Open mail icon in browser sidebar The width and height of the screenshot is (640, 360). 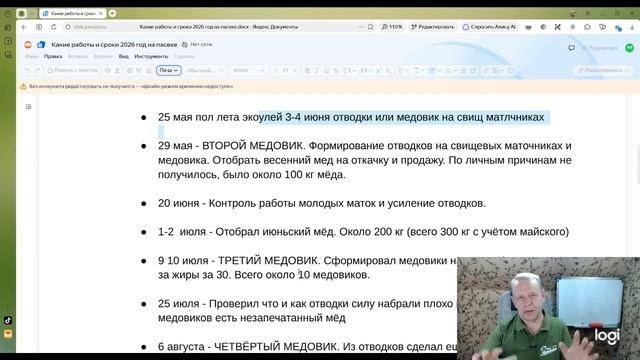[x=8, y=334]
